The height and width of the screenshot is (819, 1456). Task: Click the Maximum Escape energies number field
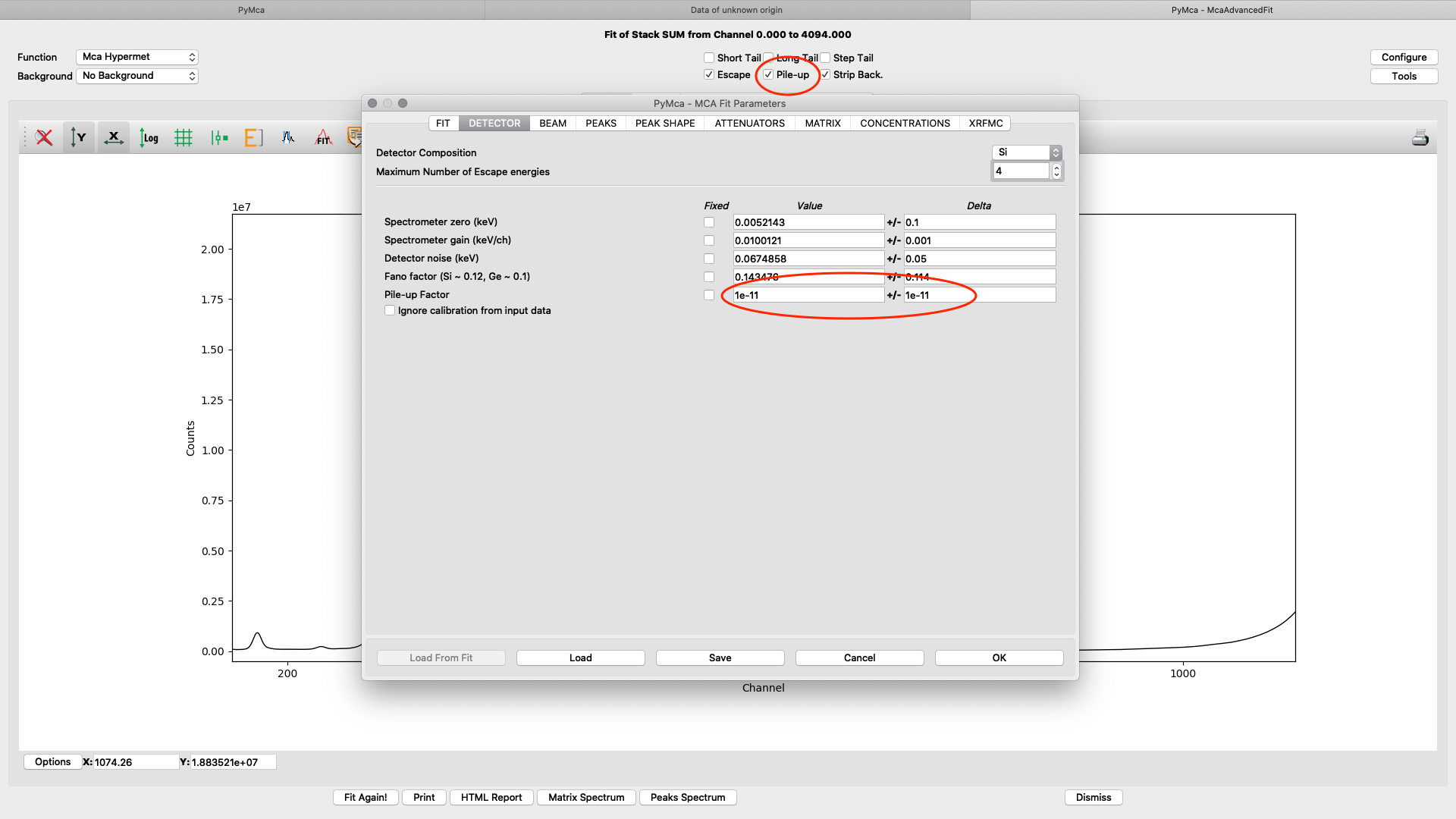coord(1021,171)
